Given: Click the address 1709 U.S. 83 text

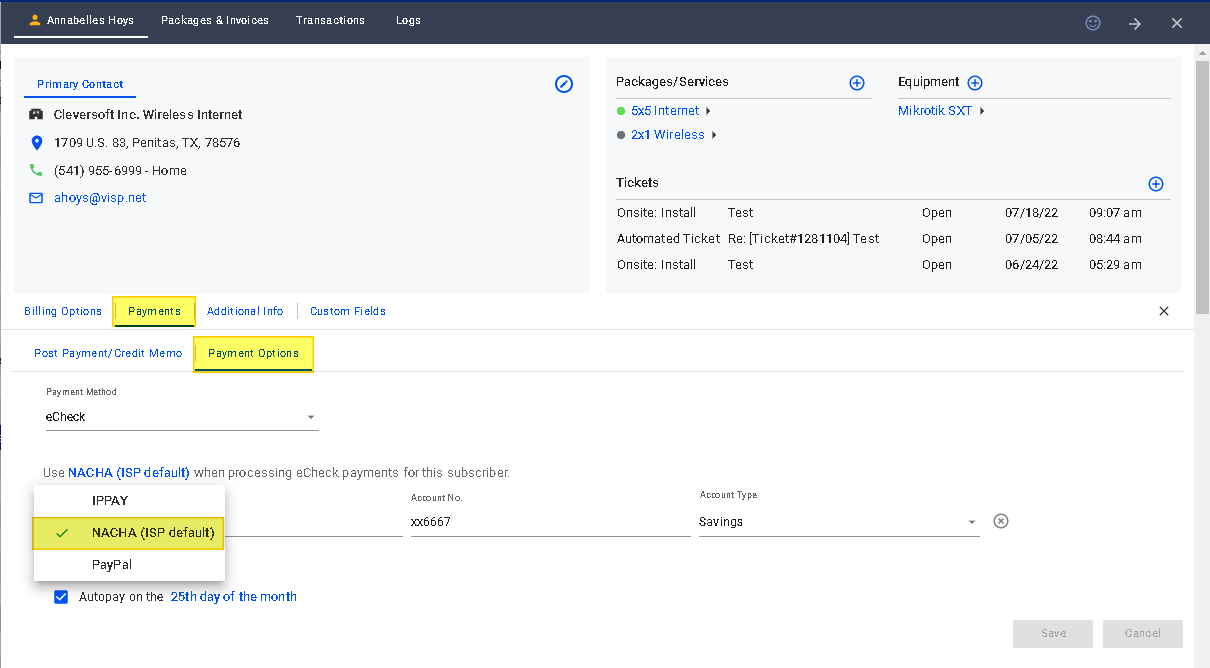Looking at the screenshot, I should click(147, 143).
